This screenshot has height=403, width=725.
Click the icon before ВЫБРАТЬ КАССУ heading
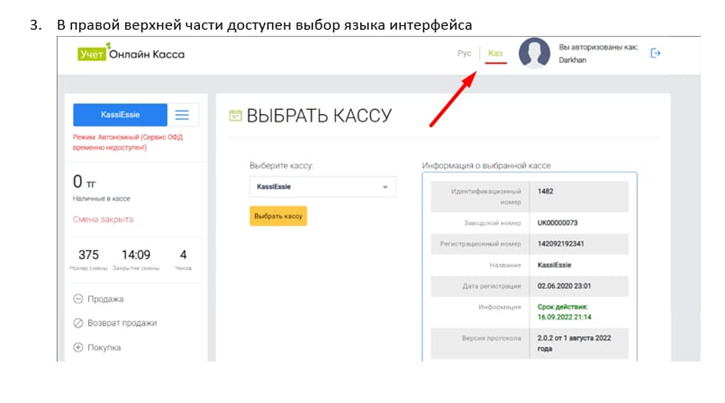235,116
